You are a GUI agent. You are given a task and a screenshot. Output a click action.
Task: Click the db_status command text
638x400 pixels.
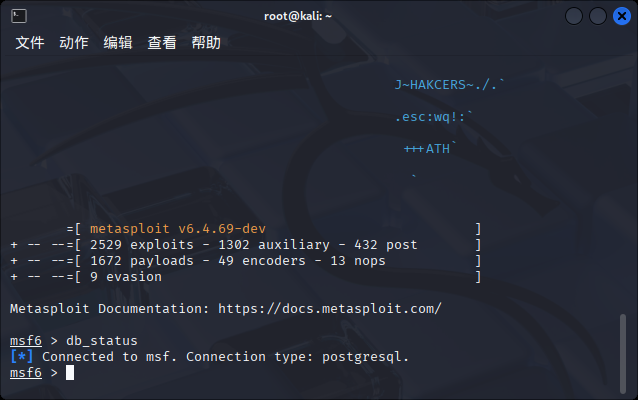pyautogui.click(x=102, y=341)
